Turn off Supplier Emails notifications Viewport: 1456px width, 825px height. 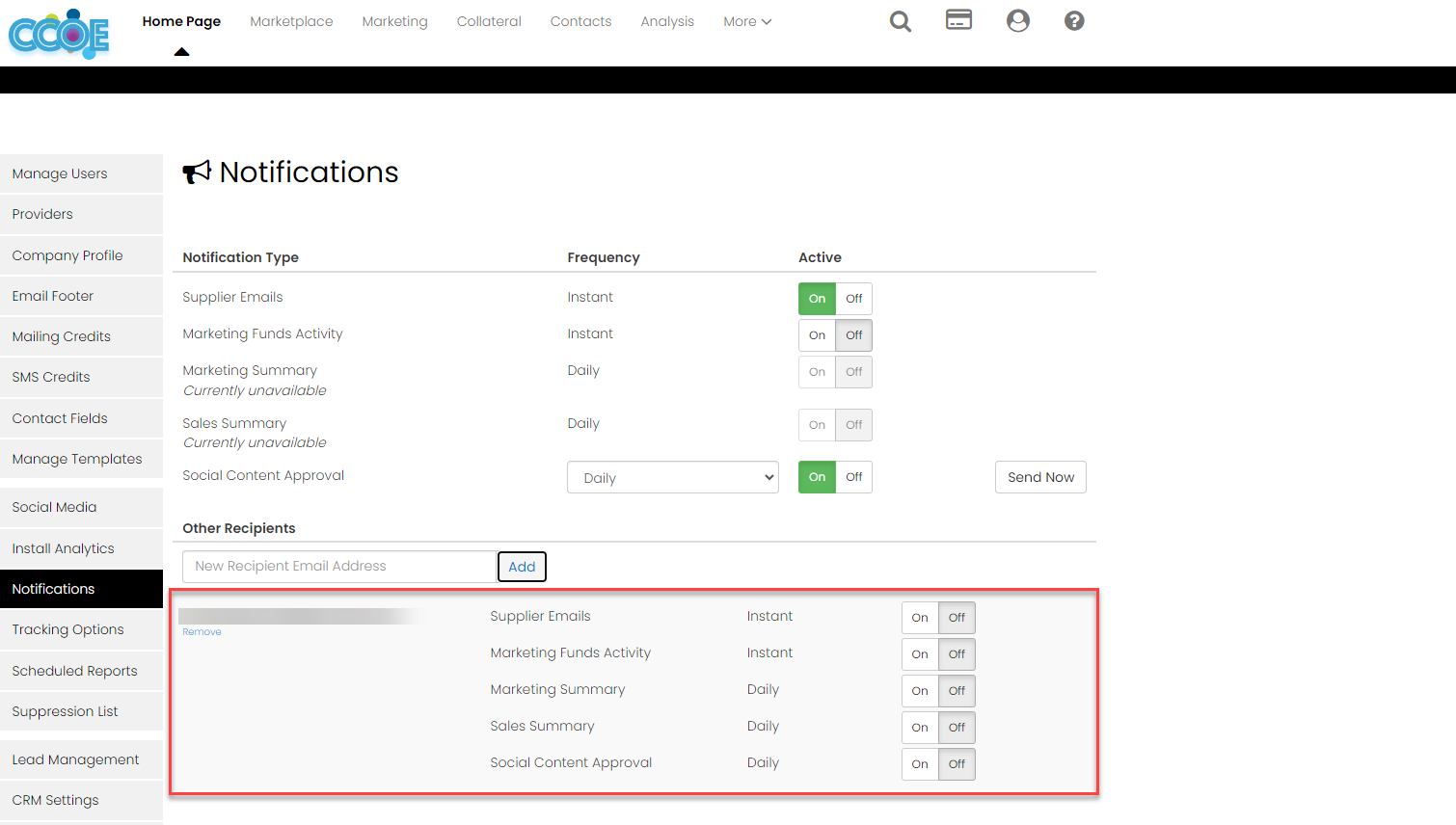[x=852, y=299]
